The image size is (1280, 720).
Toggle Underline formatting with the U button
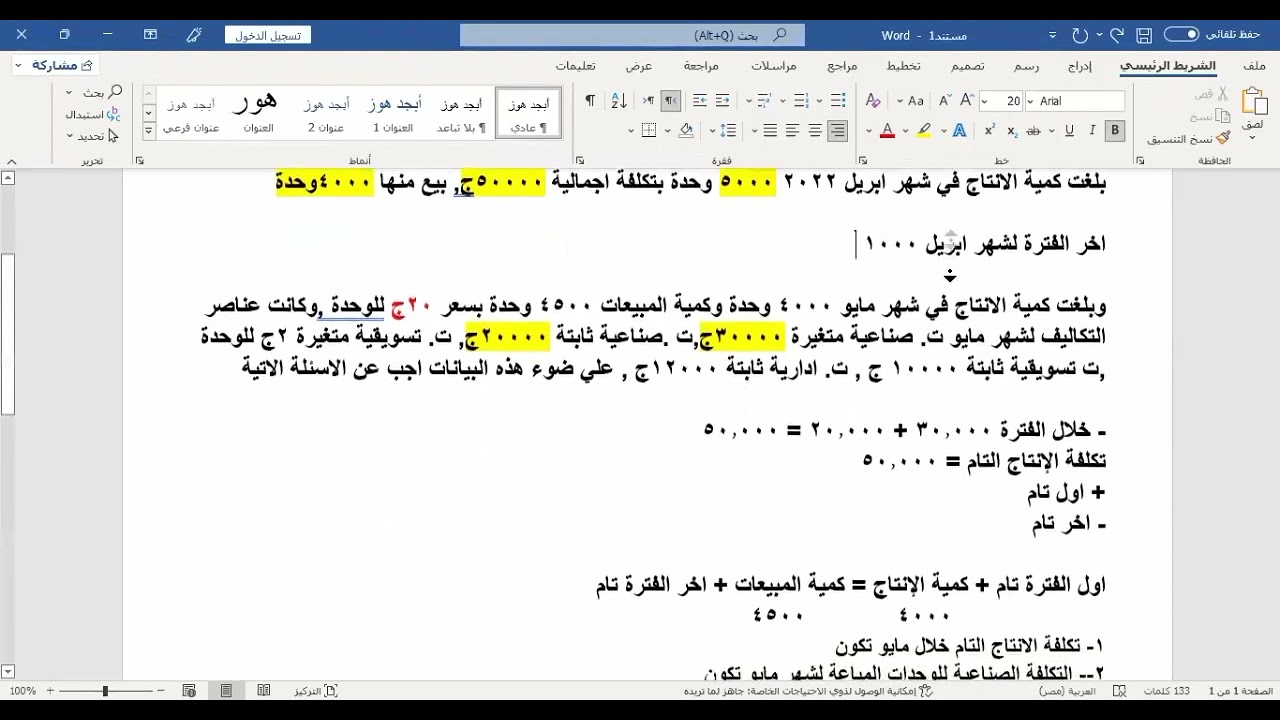coord(1069,130)
